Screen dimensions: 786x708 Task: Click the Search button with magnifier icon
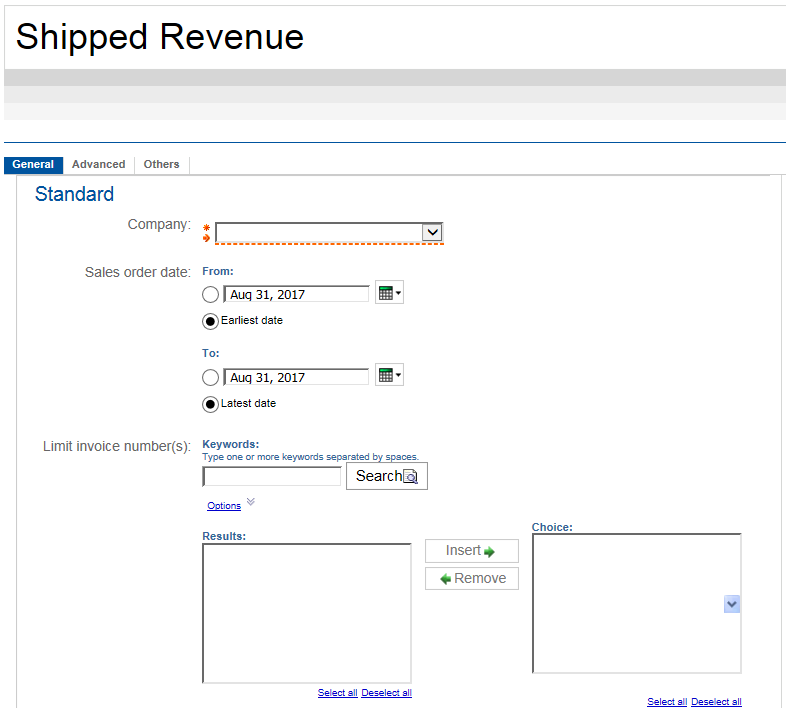386,476
